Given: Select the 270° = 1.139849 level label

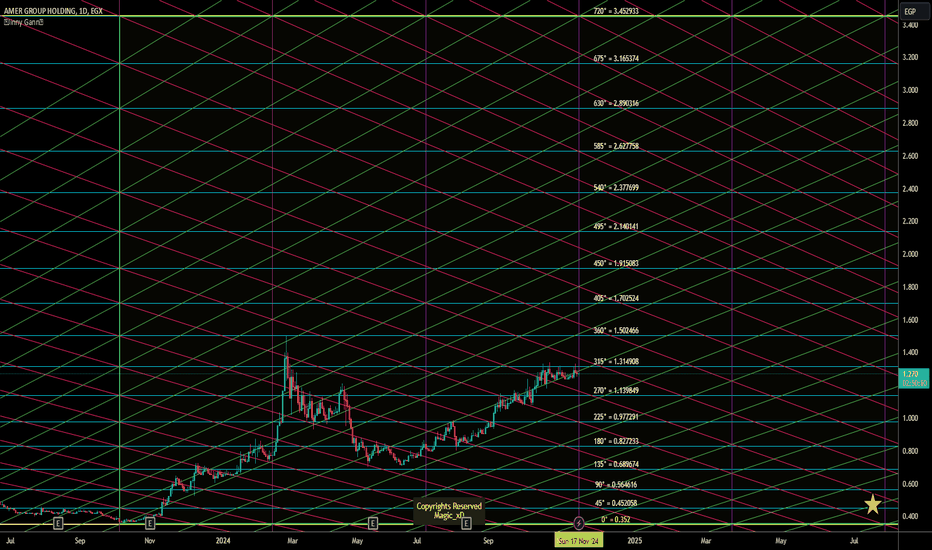Looking at the screenshot, I should click(616, 391).
